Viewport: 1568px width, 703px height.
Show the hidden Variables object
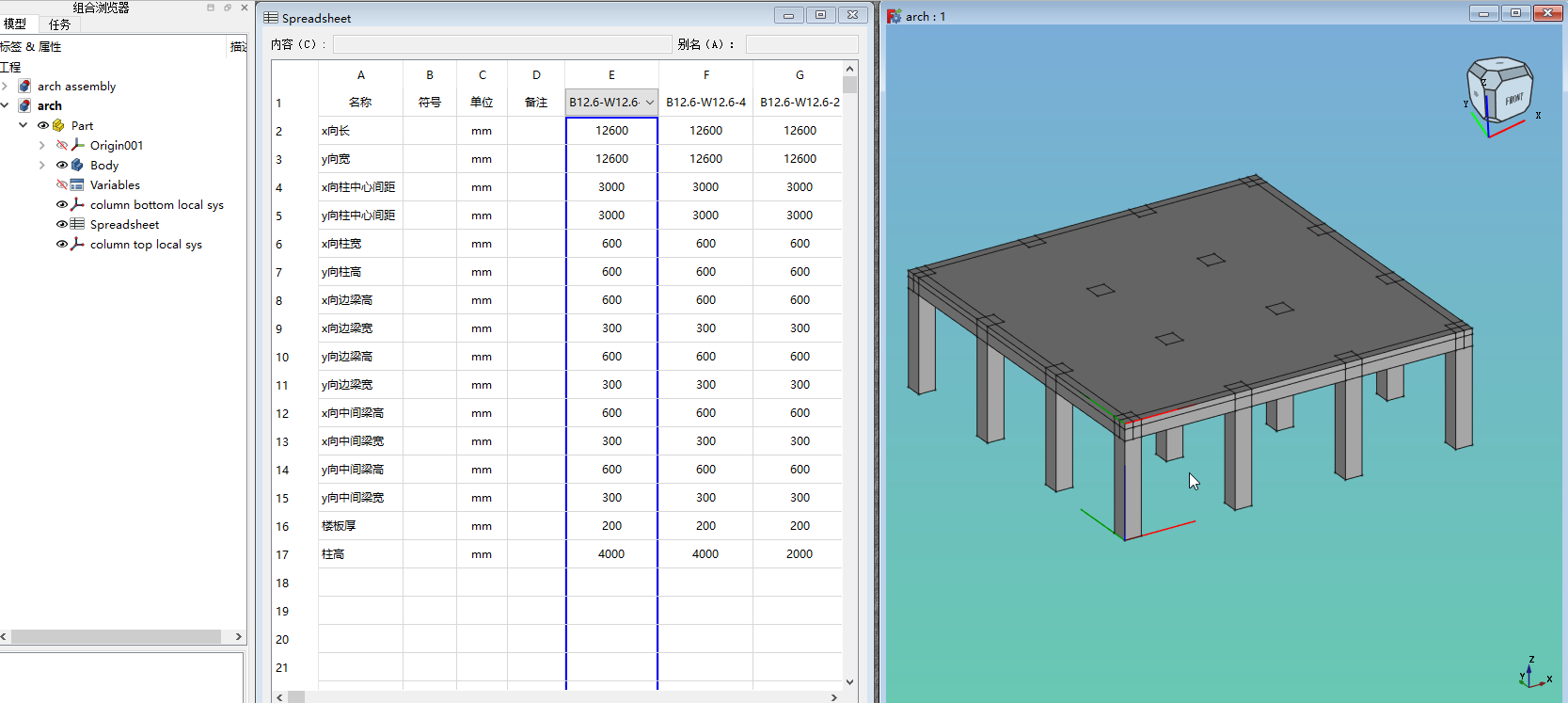62,184
